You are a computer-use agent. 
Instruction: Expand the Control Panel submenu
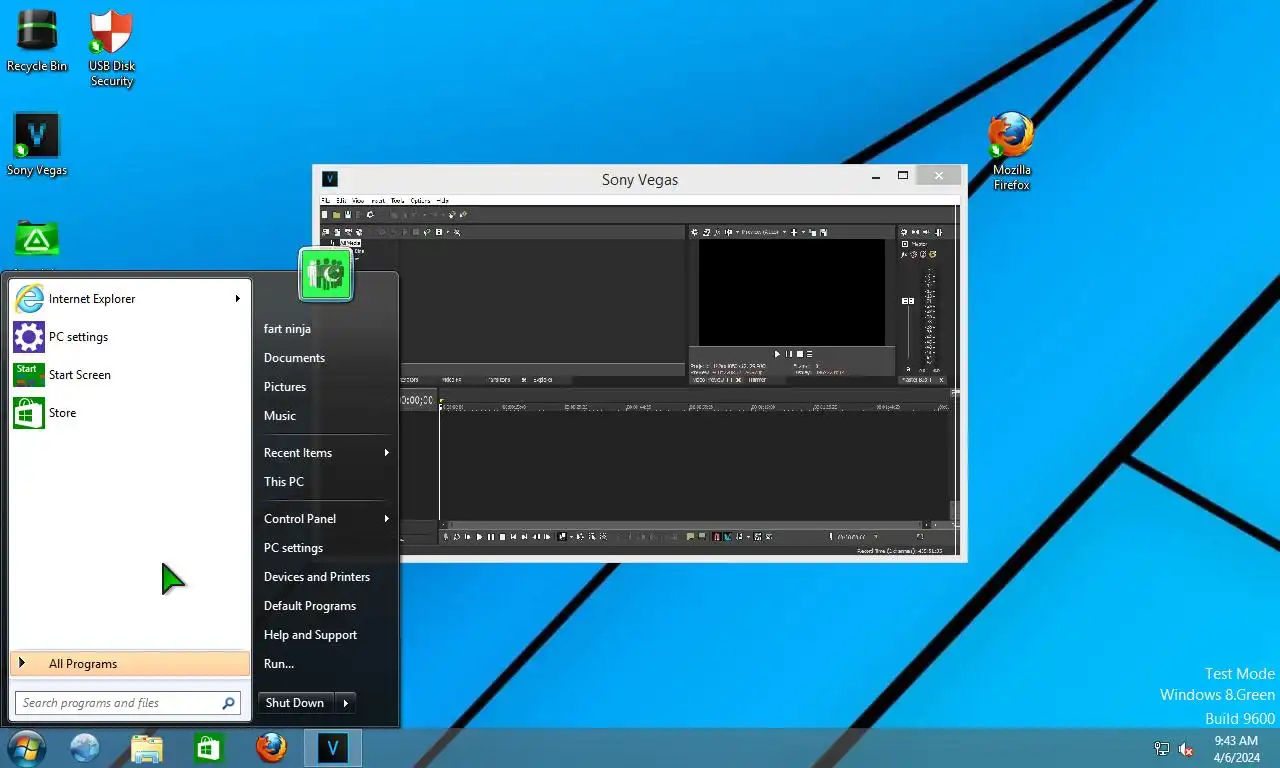click(325, 519)
